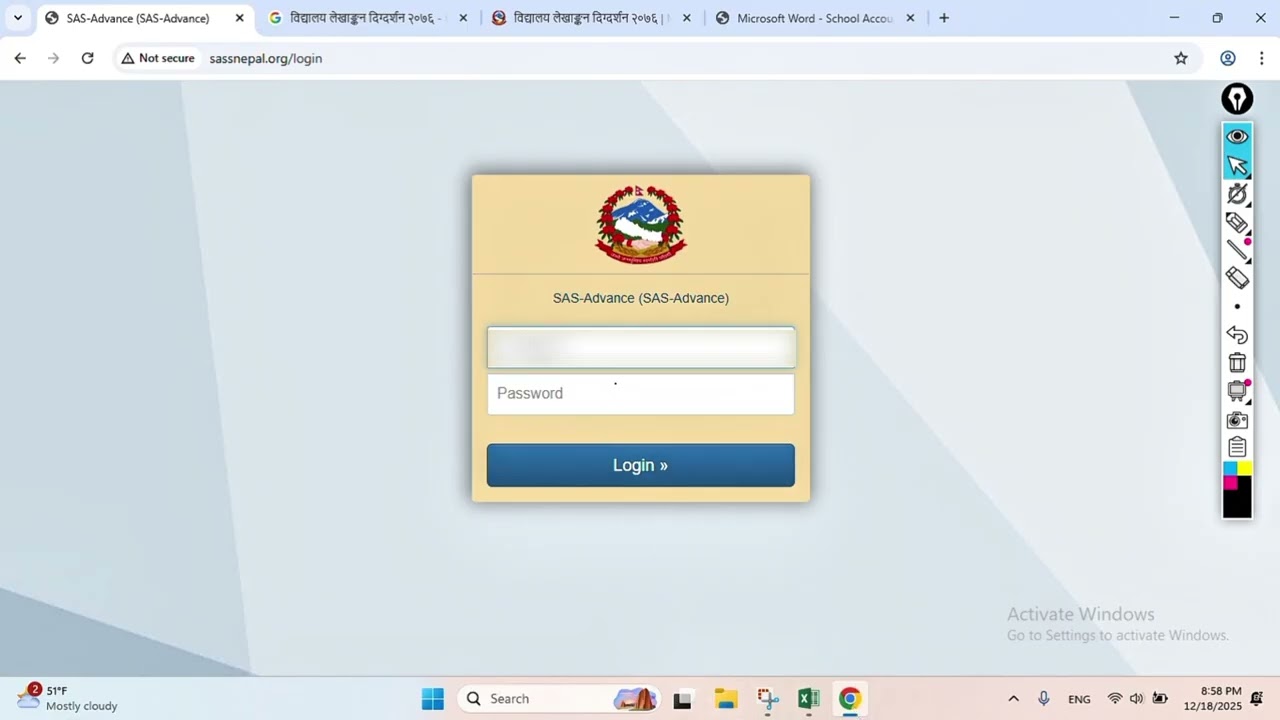
Task: Click the browser forward arrow
Action: [54, 58]
